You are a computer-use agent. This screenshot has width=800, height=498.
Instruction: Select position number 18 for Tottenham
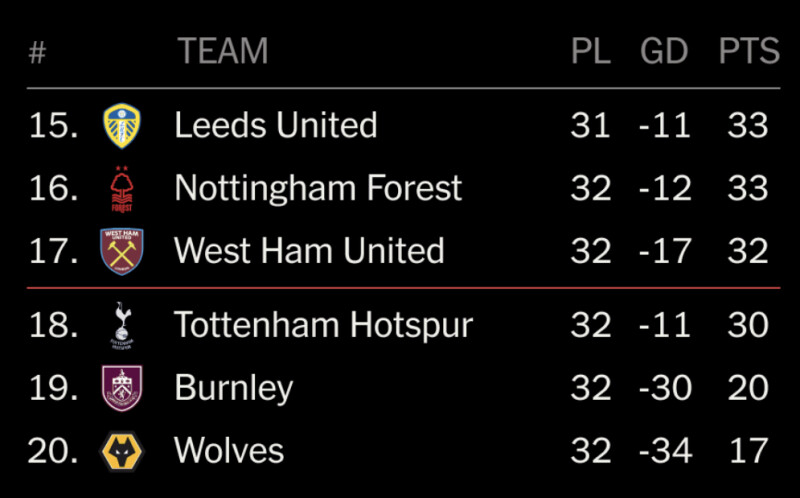[x=53, y=325]
